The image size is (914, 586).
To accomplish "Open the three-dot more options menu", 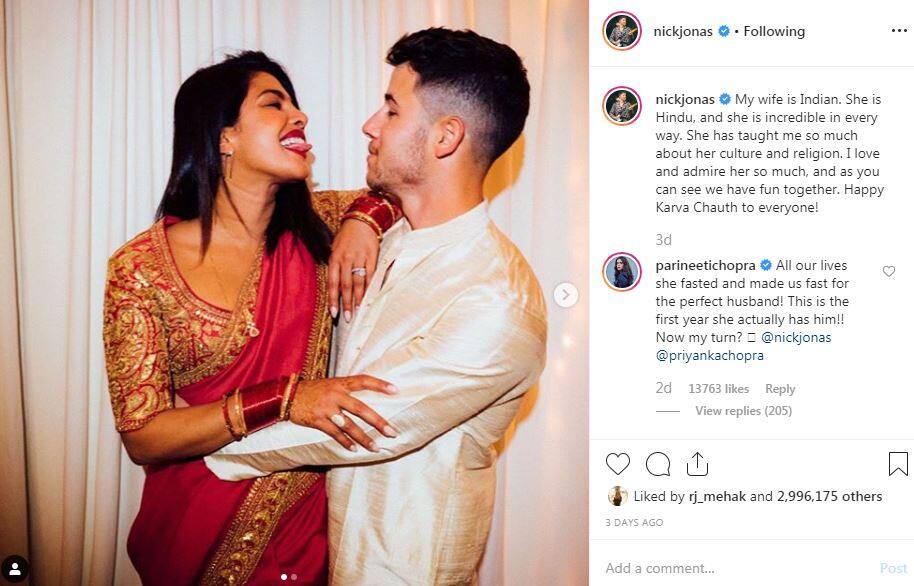I will coord(899,30).
